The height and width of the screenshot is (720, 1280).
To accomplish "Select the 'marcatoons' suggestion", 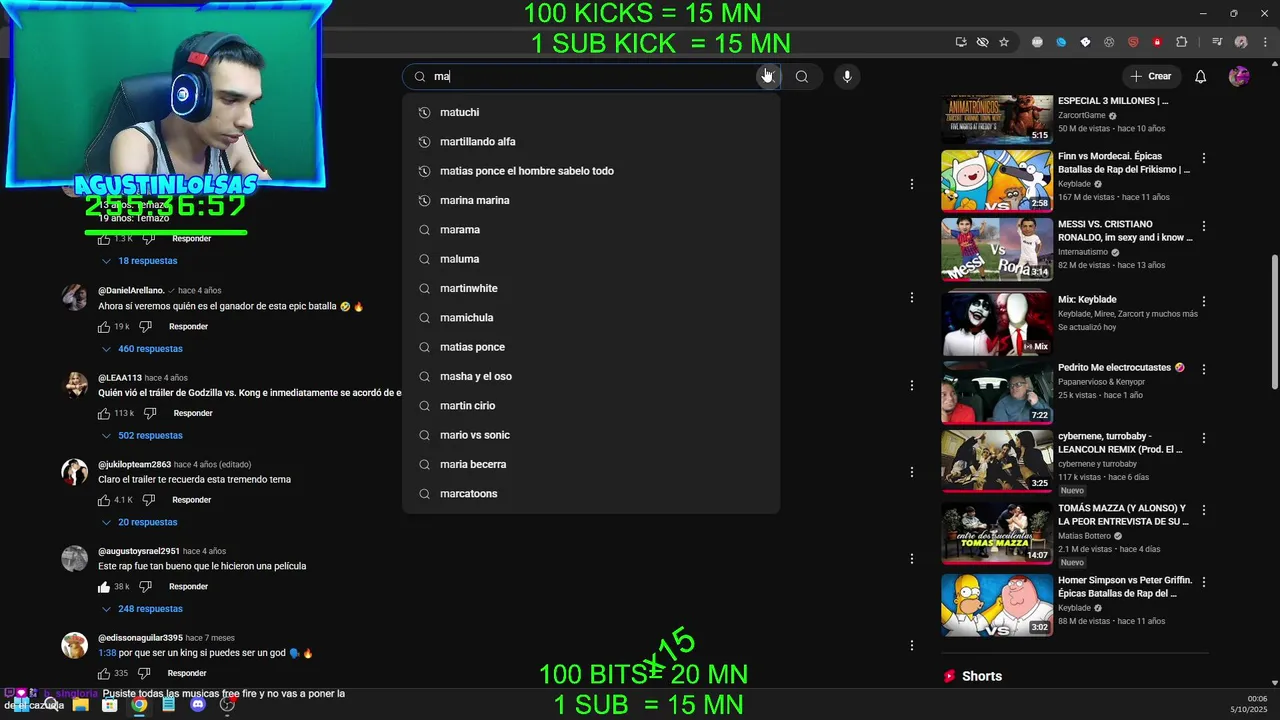I will point(591,494).
